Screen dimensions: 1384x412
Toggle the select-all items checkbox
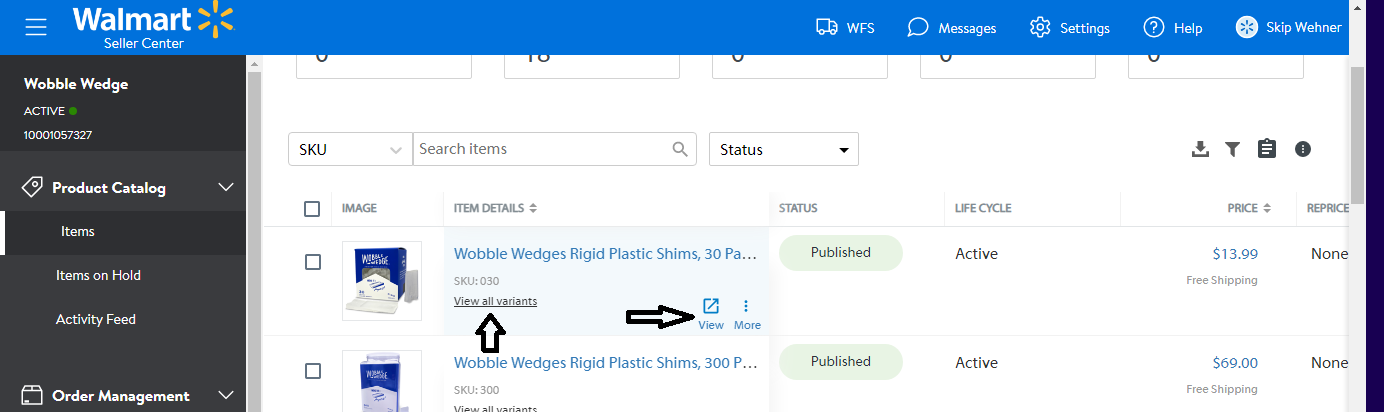[x=312, y=208]
